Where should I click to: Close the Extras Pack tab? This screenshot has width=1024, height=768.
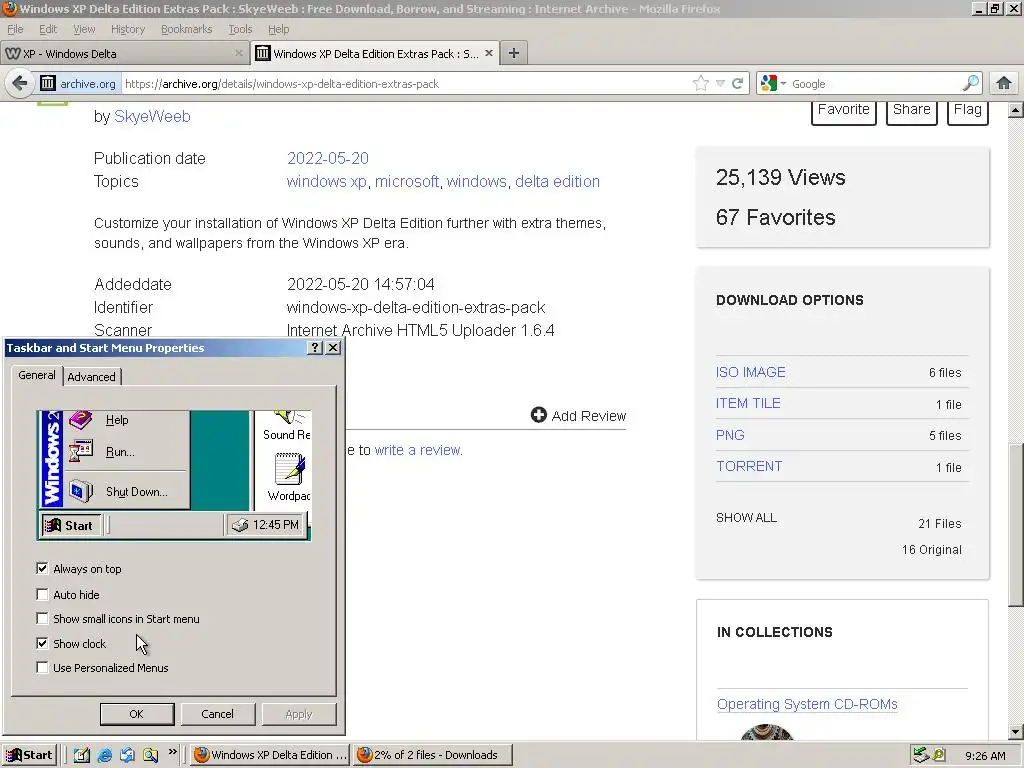coord(488,54)
